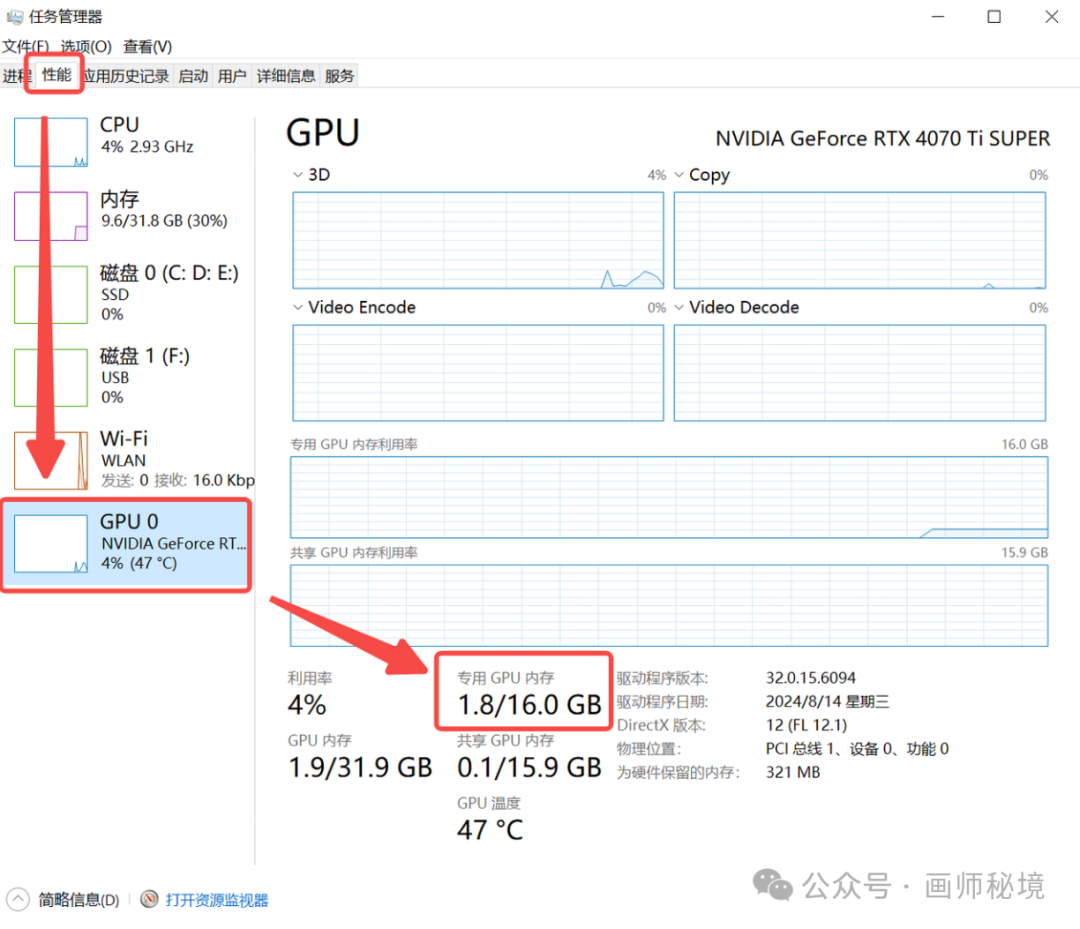Switch to the 应用历史记录 tab

click(127, 76)
